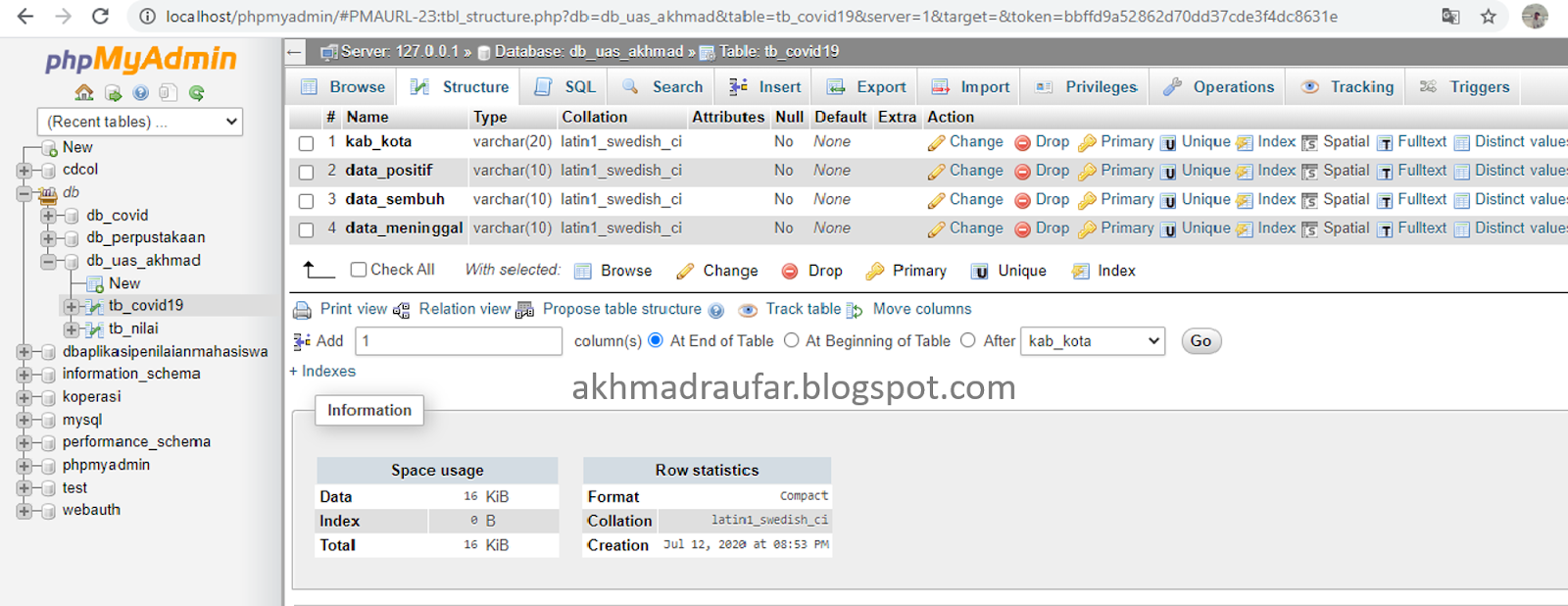Collapse the navigation panel arrow icon
The image size is (1568, 606).
click(296, 52)
